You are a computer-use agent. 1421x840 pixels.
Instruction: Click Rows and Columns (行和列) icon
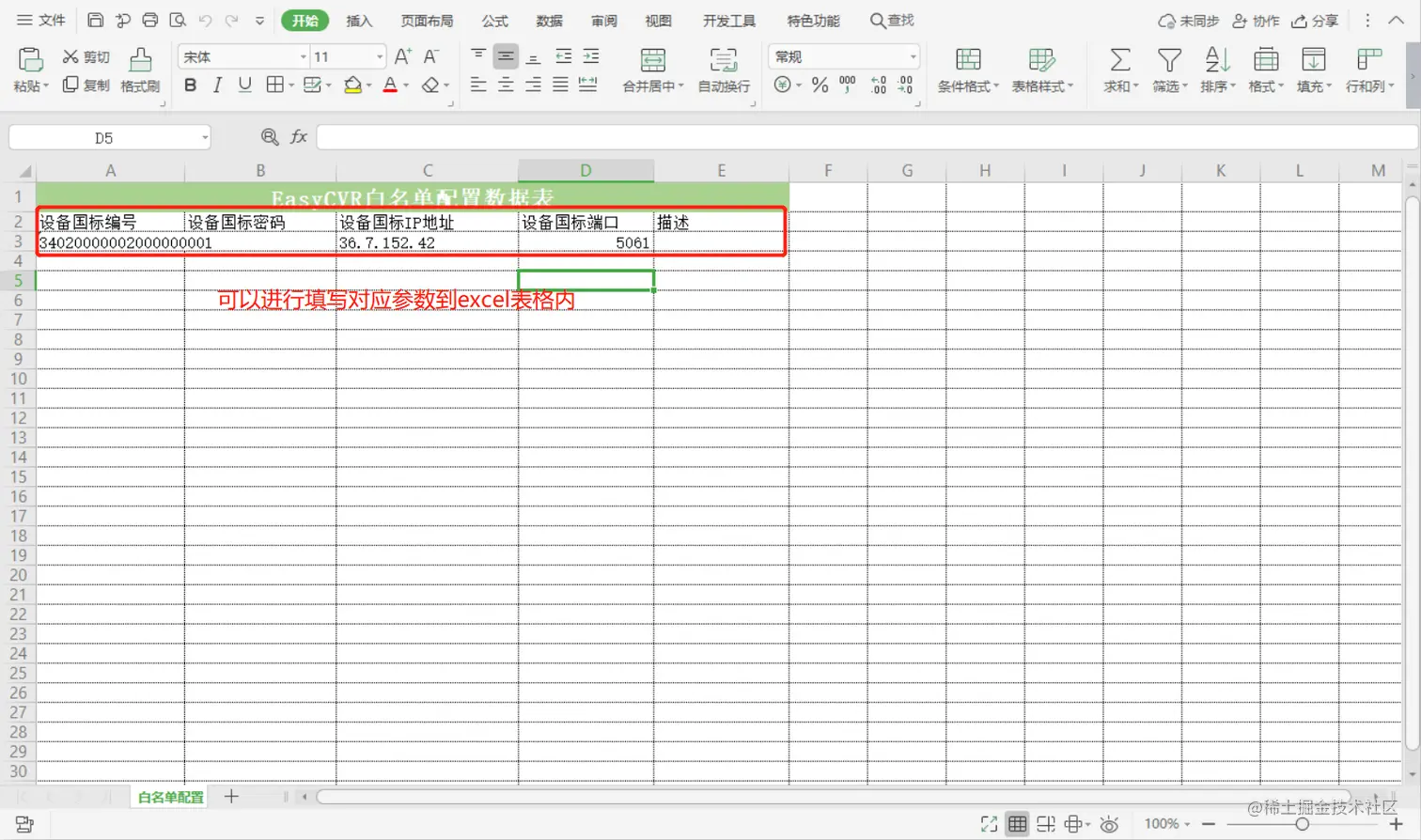[1368, 60]
